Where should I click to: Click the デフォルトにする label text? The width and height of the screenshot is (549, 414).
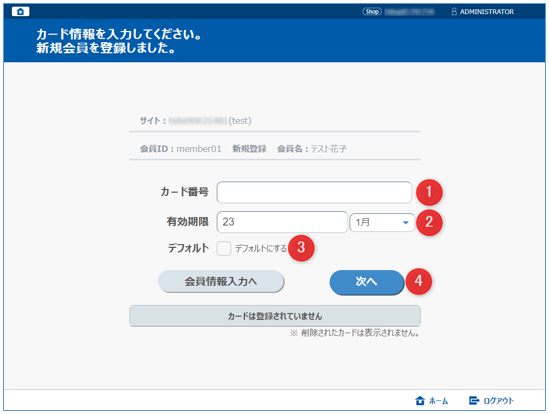coord(261,248)
